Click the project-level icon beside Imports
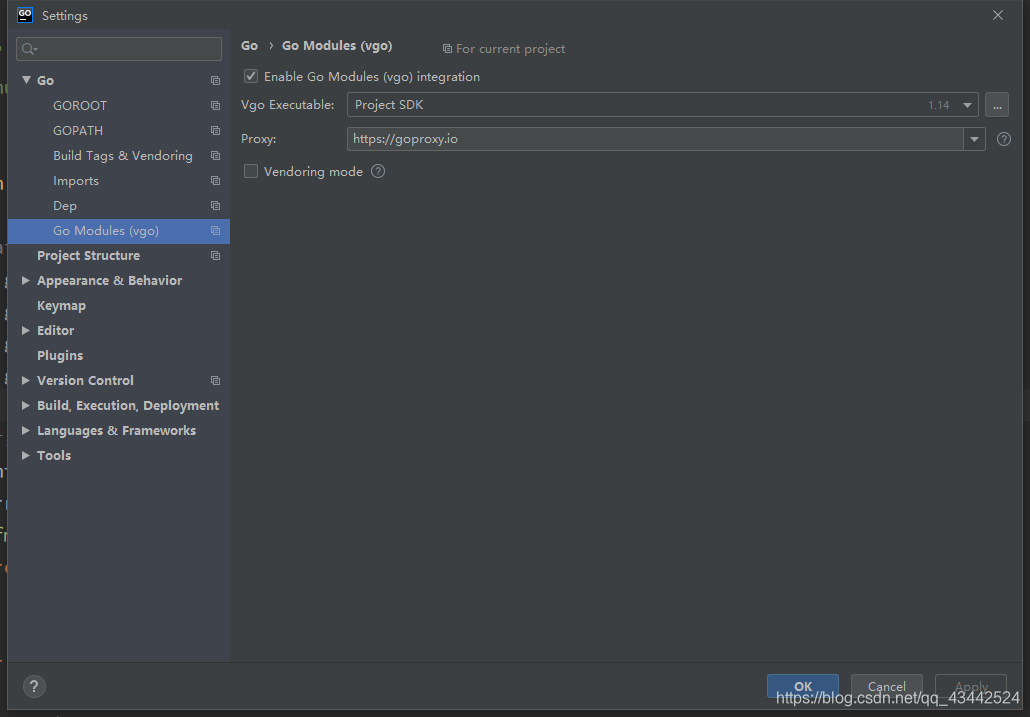Viewport: 1030px width, 717px height. pos(215,181)
